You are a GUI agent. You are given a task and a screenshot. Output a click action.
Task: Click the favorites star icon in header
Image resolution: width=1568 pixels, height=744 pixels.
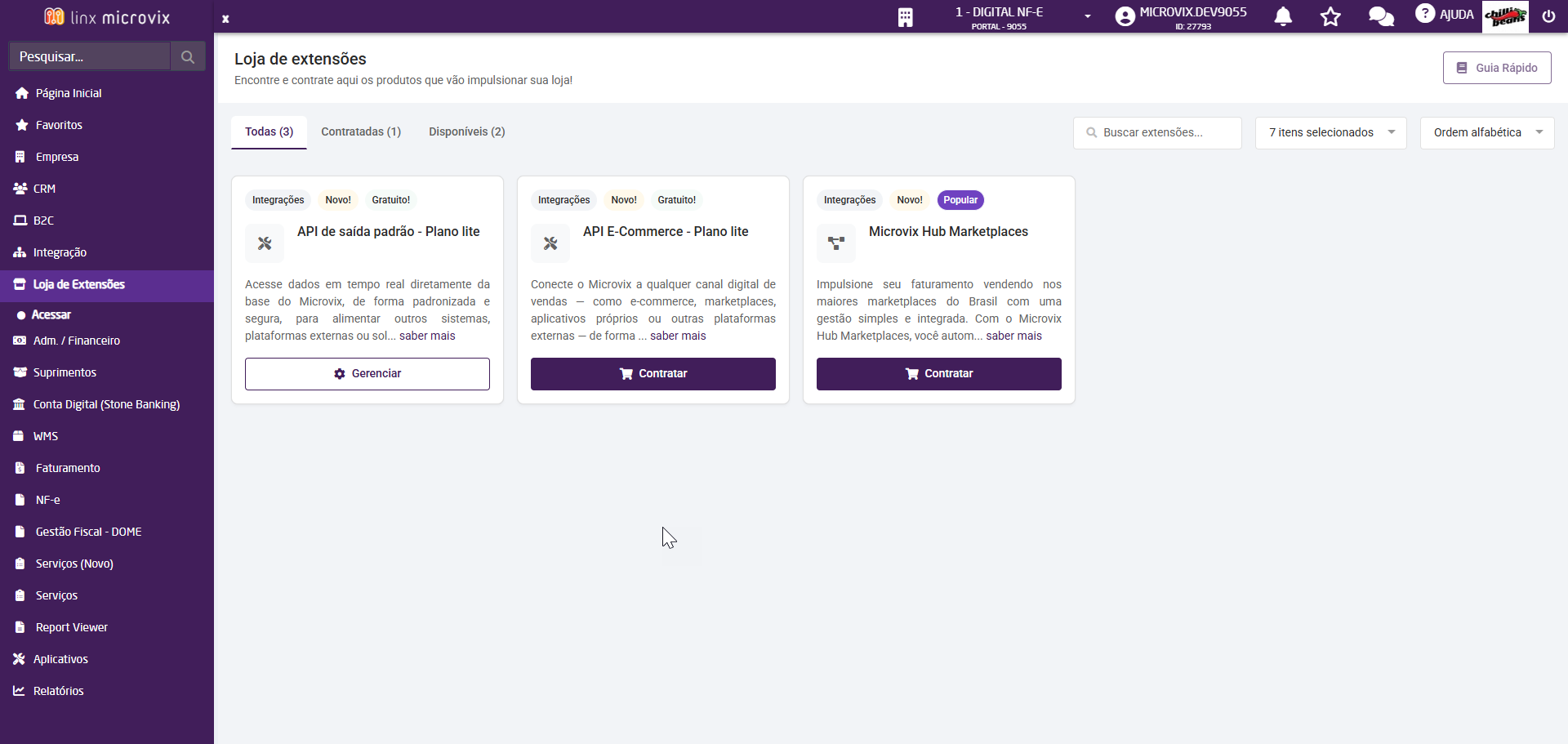1331,16
